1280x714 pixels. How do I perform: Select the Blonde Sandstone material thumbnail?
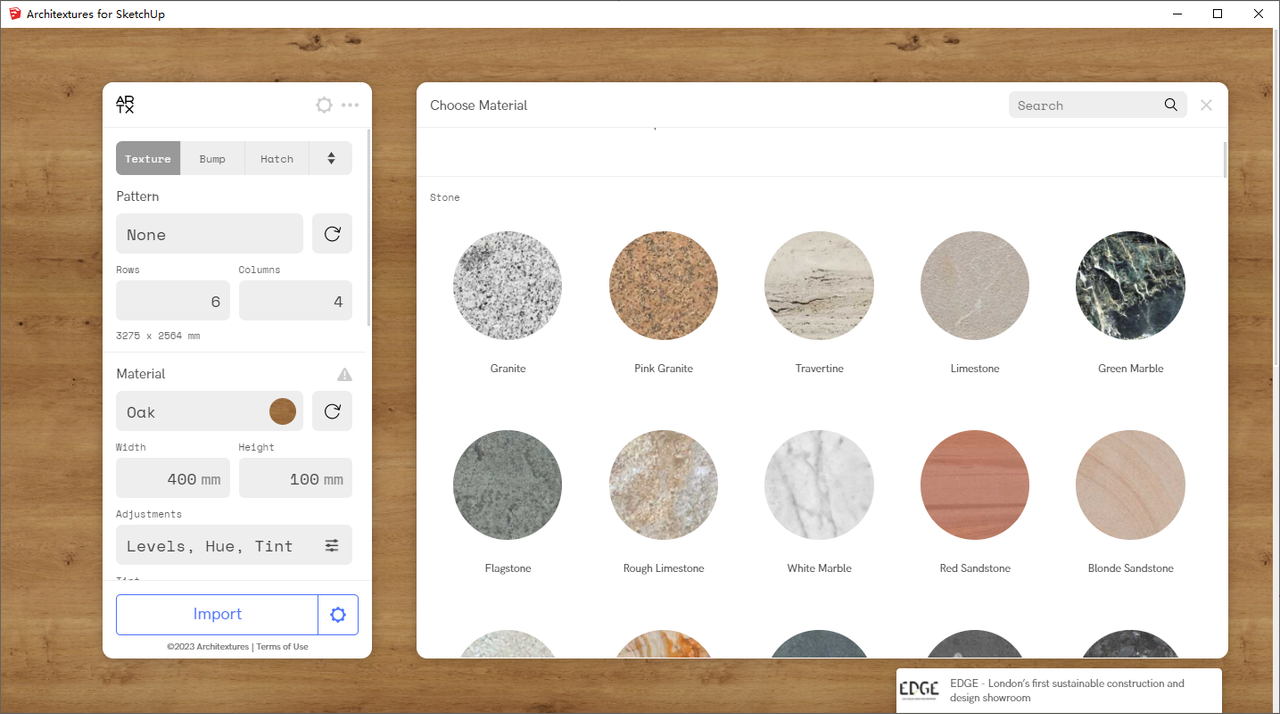pos(1131,485)
